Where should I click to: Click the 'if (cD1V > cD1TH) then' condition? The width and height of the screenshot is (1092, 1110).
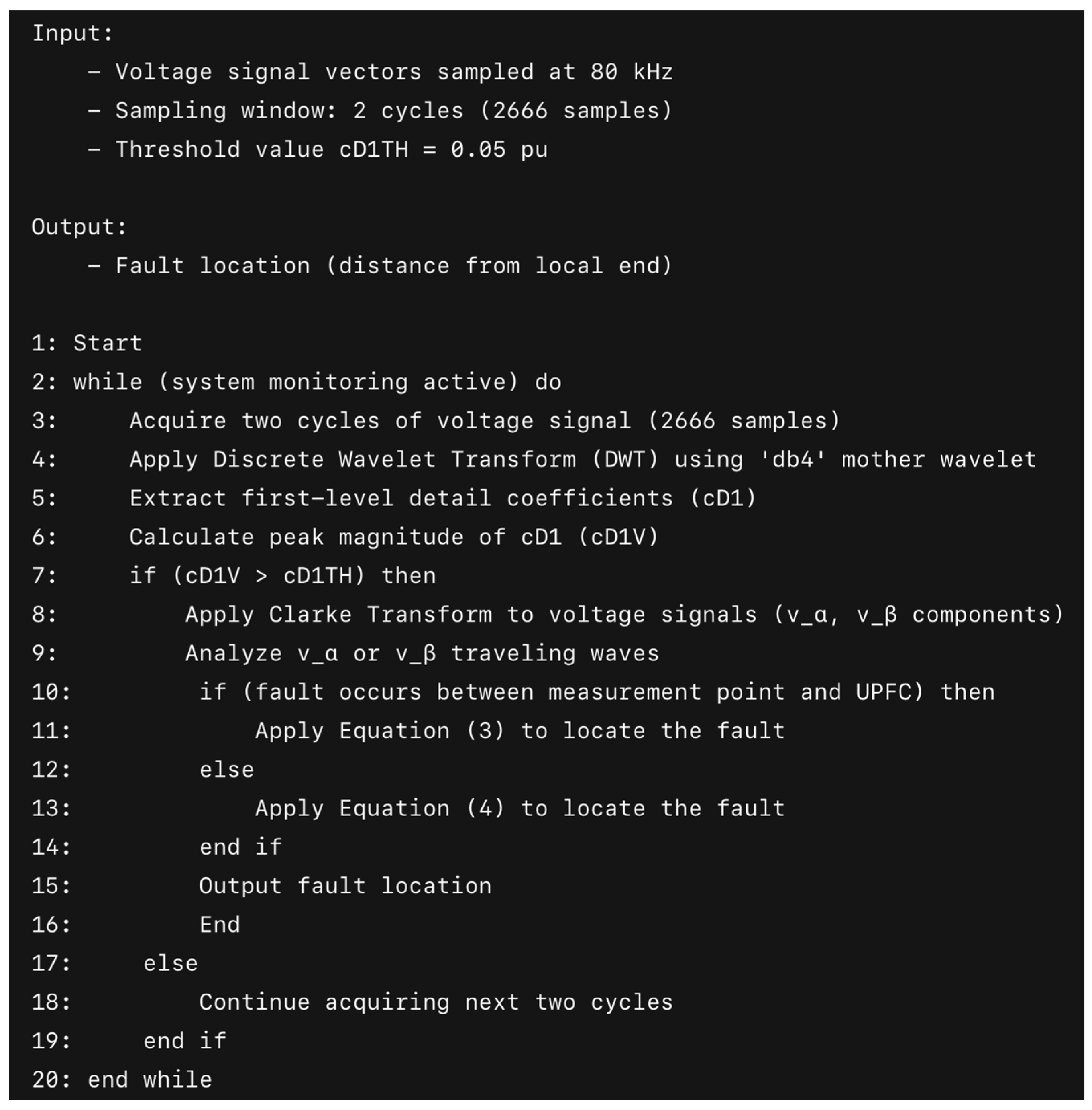(x=283, y=576)
